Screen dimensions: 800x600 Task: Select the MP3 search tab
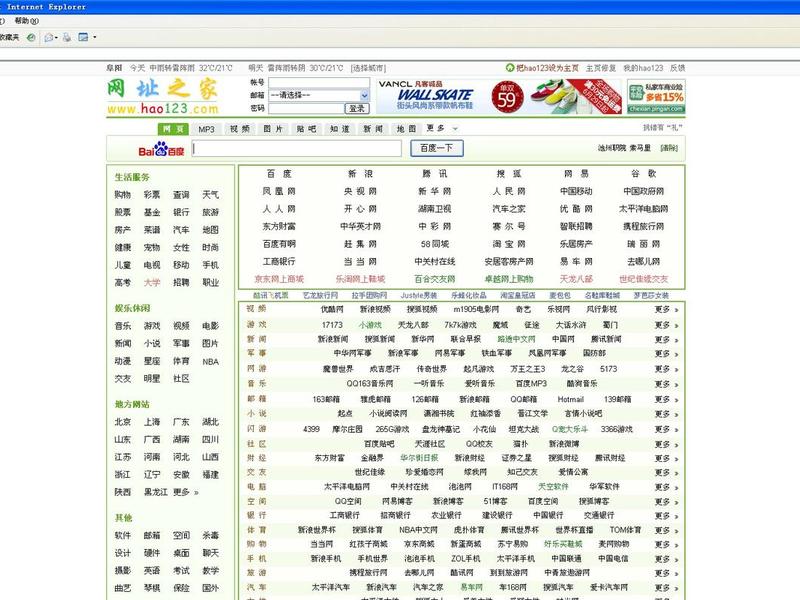point(206,129)
